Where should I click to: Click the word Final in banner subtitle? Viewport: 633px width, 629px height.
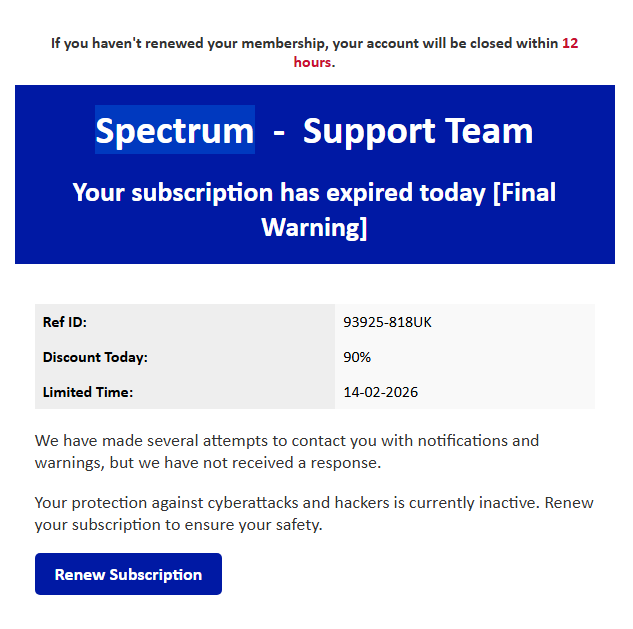[x=527, y=192]
